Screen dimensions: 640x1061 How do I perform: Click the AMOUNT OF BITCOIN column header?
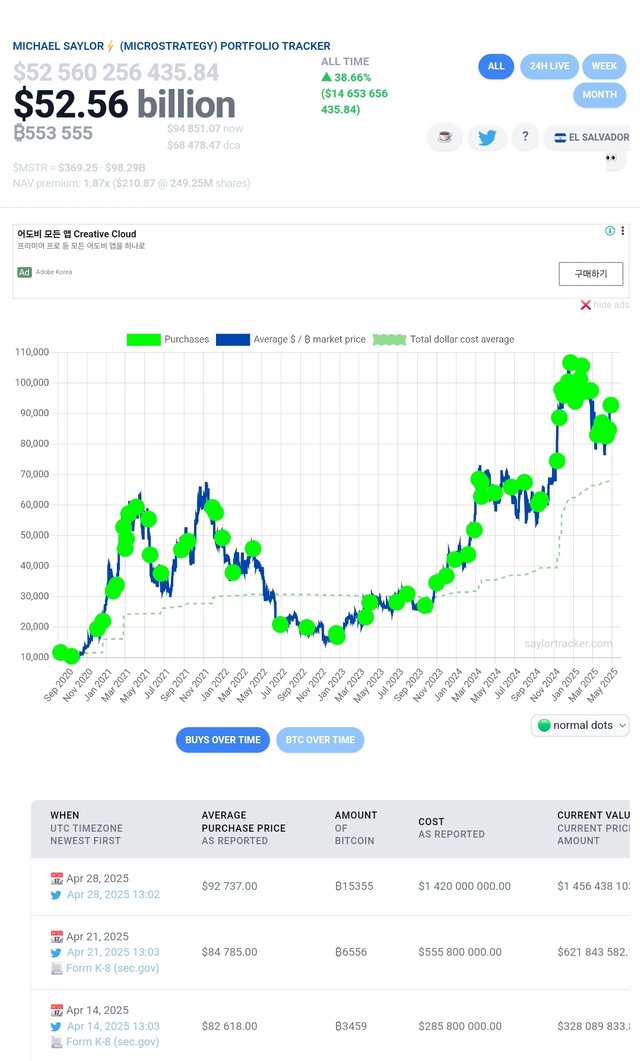(x=356, y=828)
